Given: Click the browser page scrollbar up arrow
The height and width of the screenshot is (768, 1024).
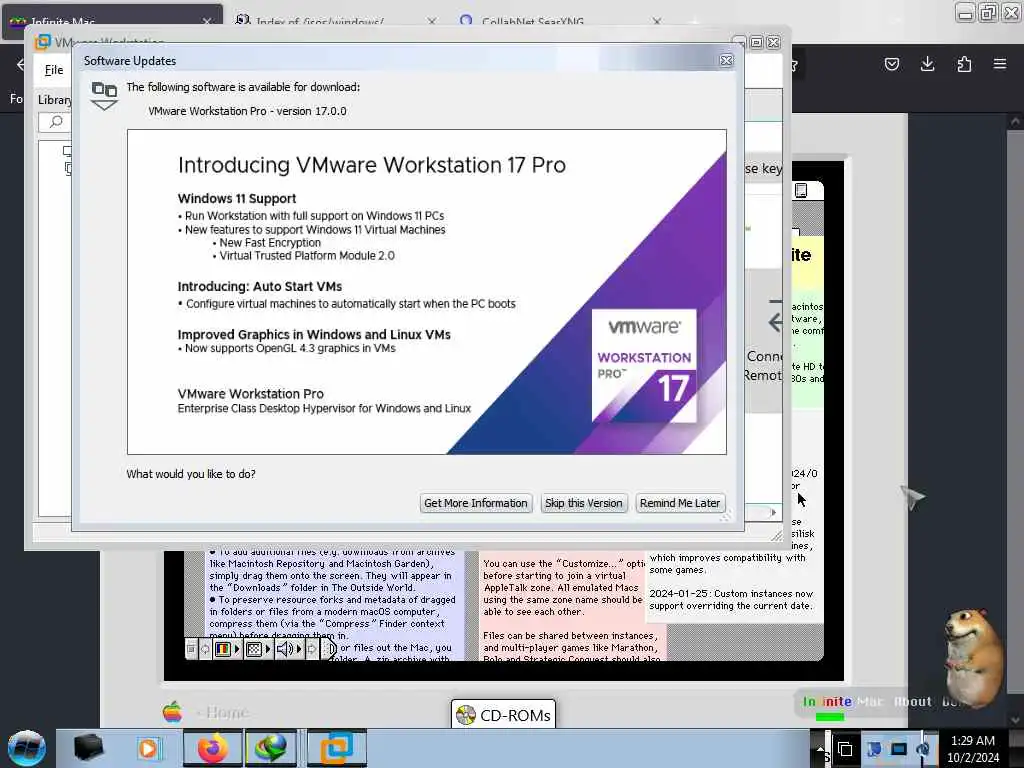Looking at the screenshot, I should pos(1015,121).
